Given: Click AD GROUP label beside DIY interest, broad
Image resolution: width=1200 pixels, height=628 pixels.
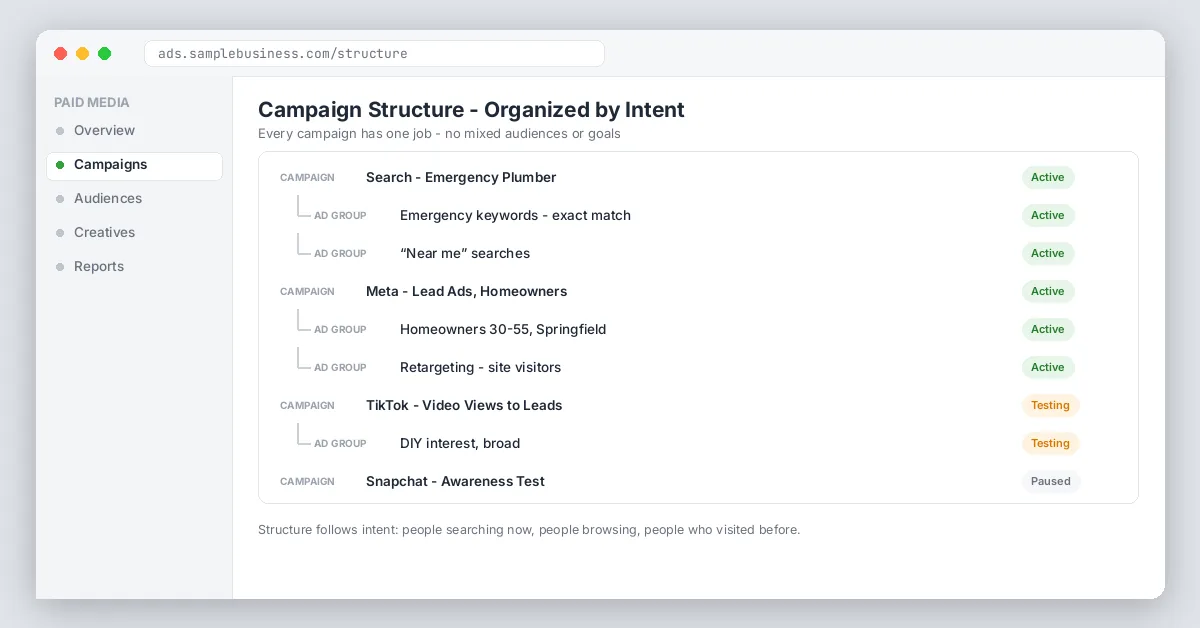Looking at the screenshot, I should [x=340, y=443].
